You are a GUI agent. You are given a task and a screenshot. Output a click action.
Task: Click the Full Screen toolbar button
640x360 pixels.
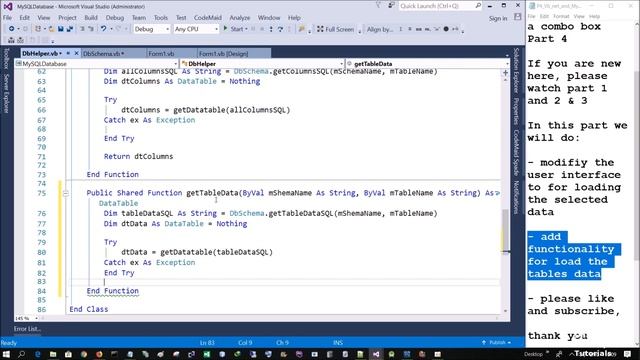coord(336,29)
